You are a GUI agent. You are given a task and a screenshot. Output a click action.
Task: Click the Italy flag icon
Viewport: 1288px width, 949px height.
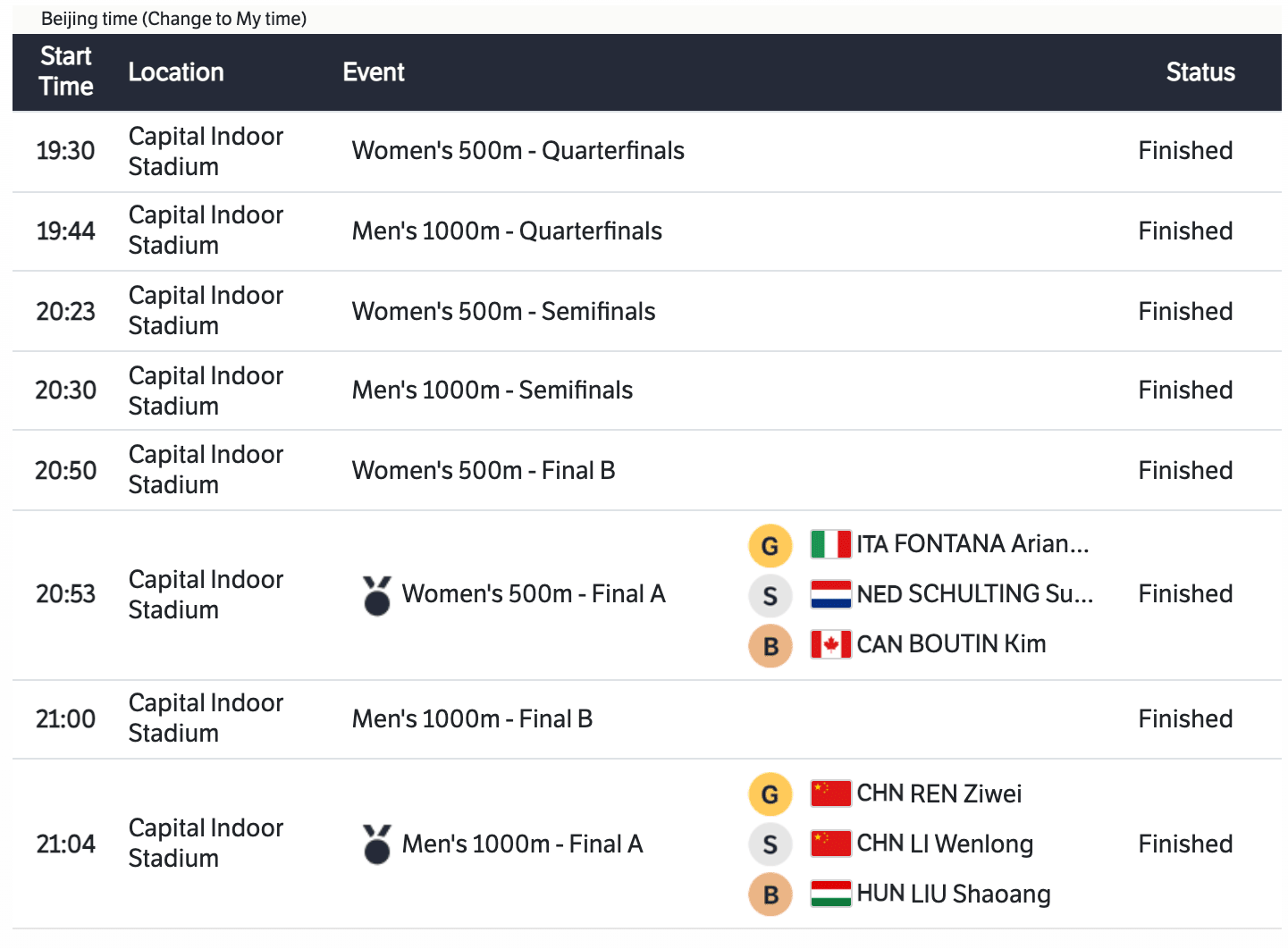tap(830, 544)
